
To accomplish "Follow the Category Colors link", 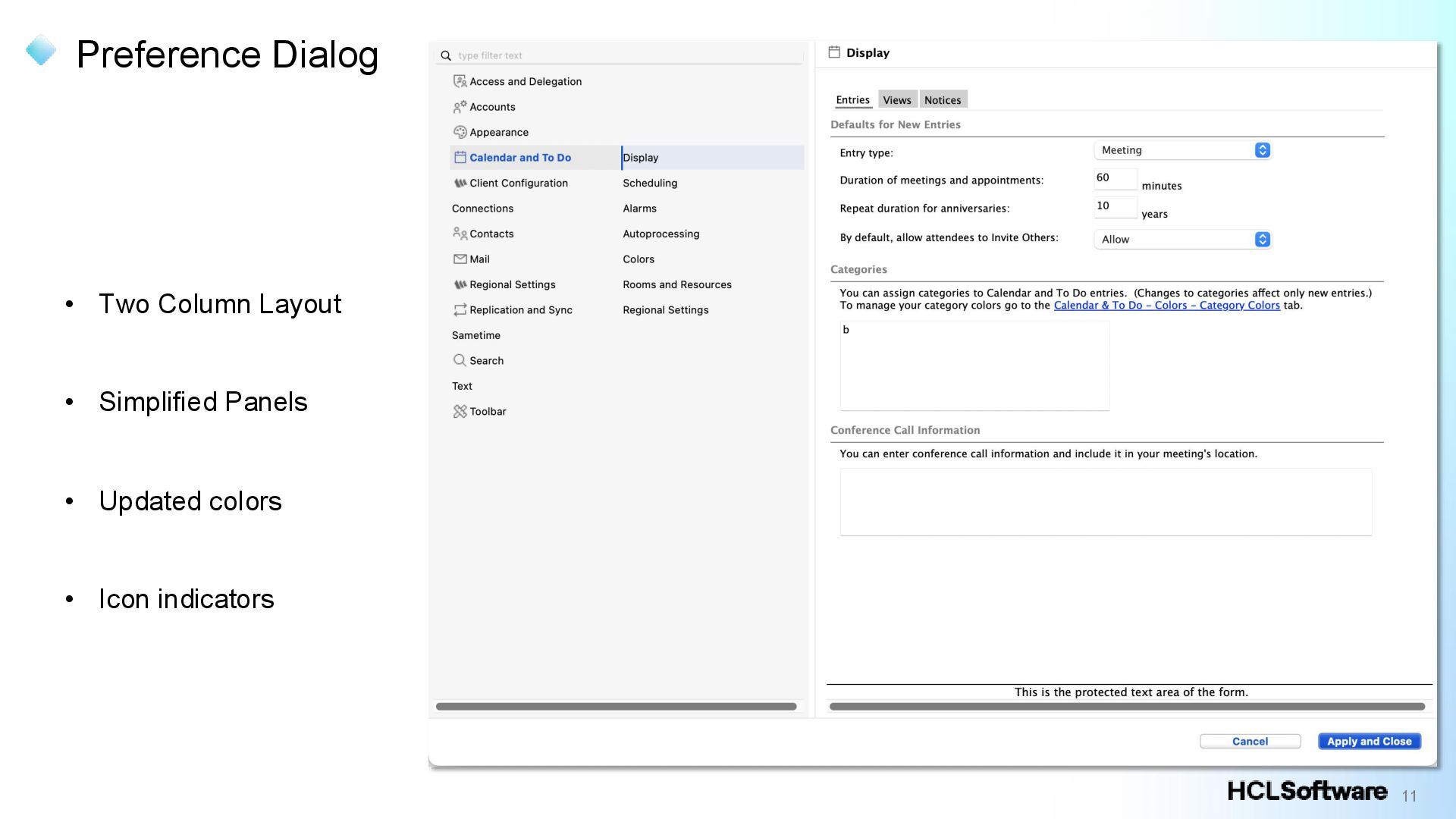I will [1166, 306].
